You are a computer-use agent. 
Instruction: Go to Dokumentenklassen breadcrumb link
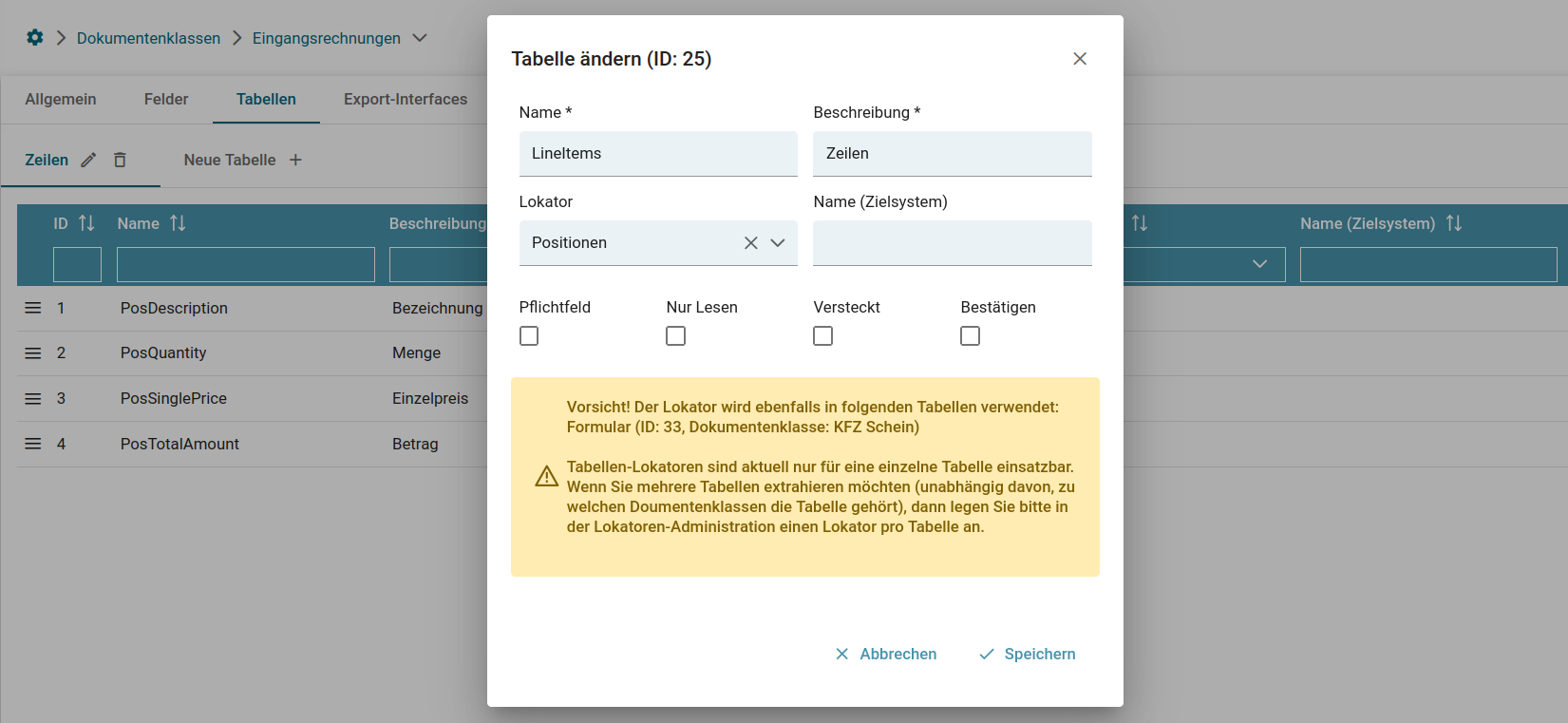148,38
